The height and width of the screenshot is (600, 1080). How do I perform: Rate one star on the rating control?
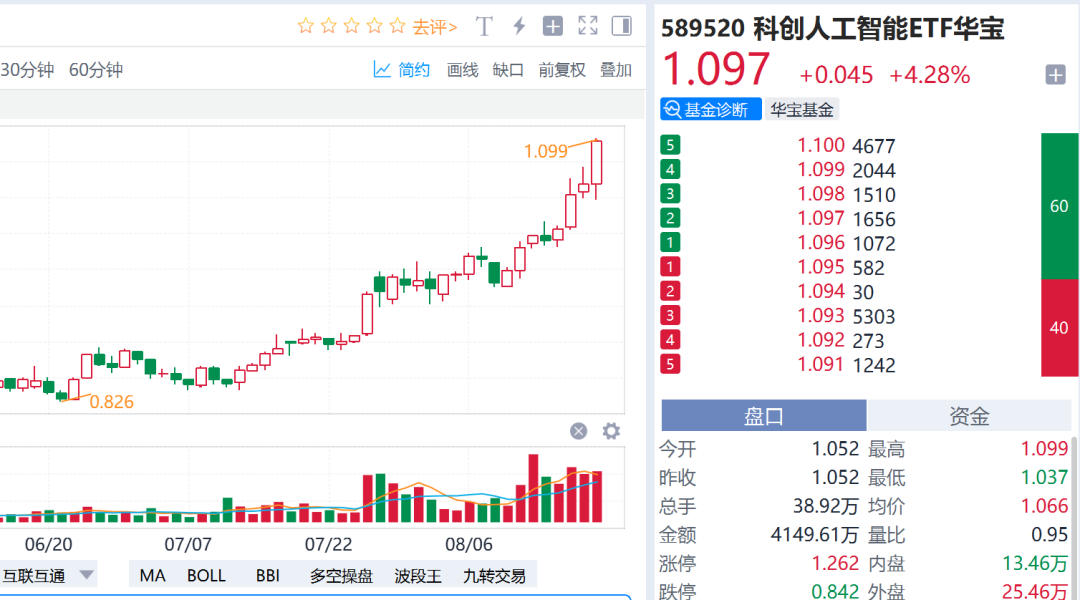[x=305, y=26]
